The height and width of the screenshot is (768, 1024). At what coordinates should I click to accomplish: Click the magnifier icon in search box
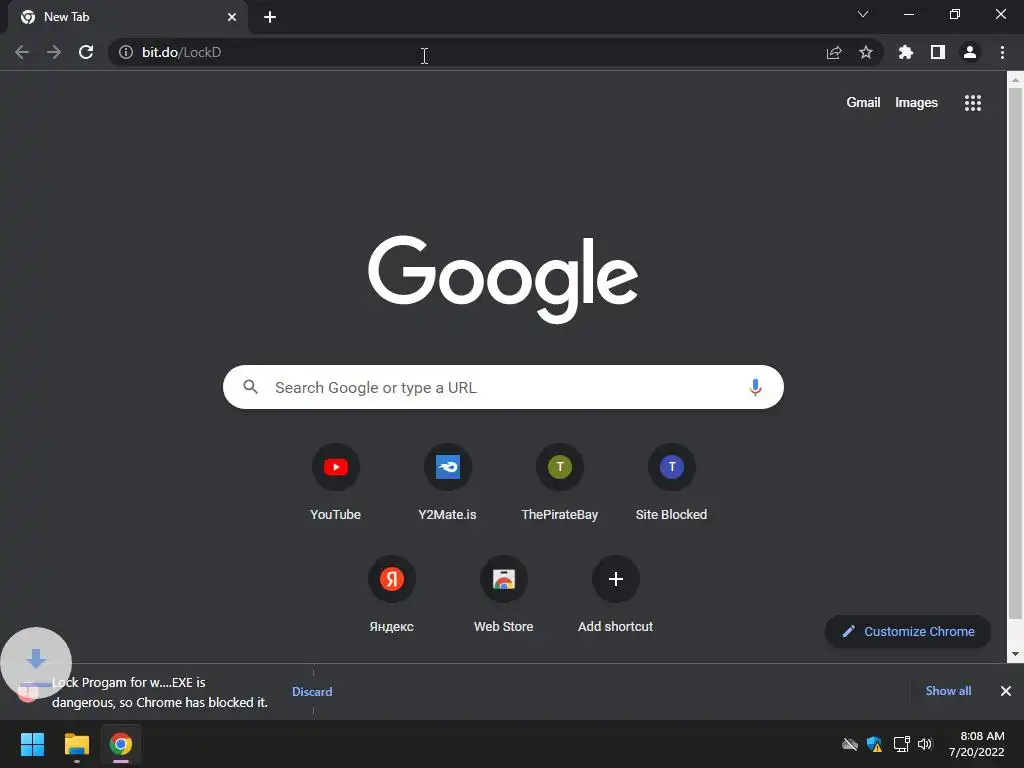250,387
